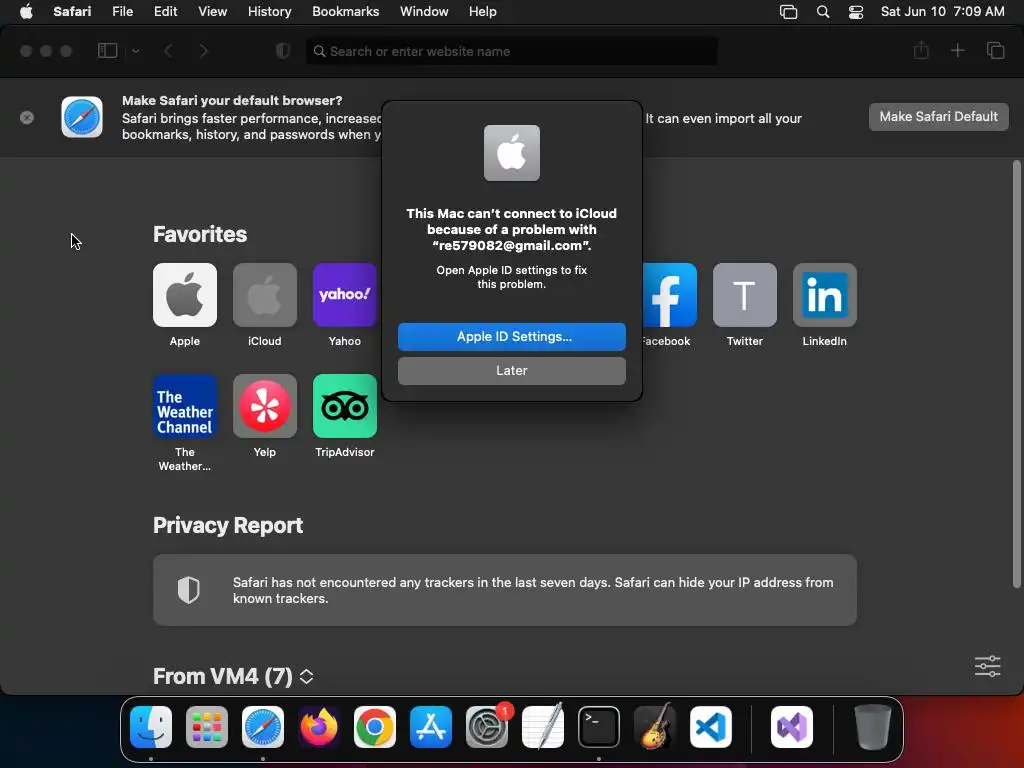This screenshot has height=768, width=1024.
Task: Open the Twitter favorite tile
Action: [744, 295]
